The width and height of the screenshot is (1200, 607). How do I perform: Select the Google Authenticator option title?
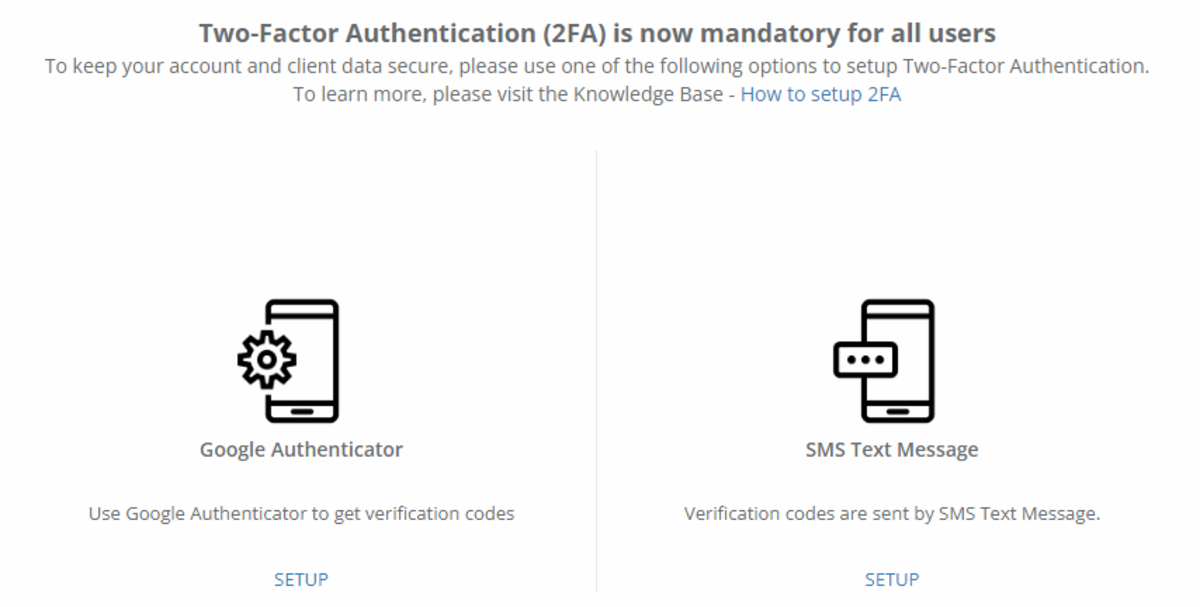301,450
